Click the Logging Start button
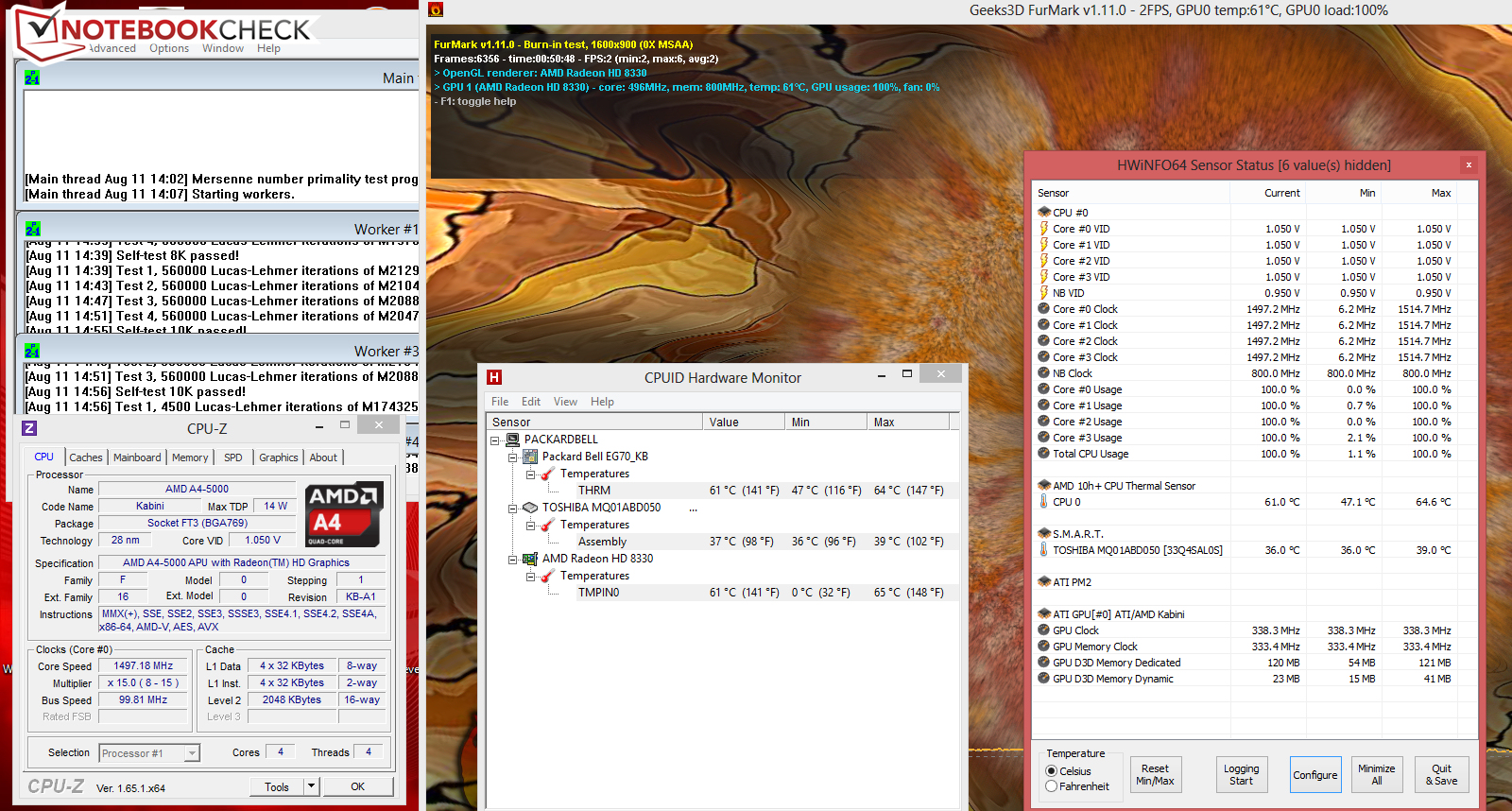Image resolution: width=1512 pixels, height=811 pixels. (1242, 775)
